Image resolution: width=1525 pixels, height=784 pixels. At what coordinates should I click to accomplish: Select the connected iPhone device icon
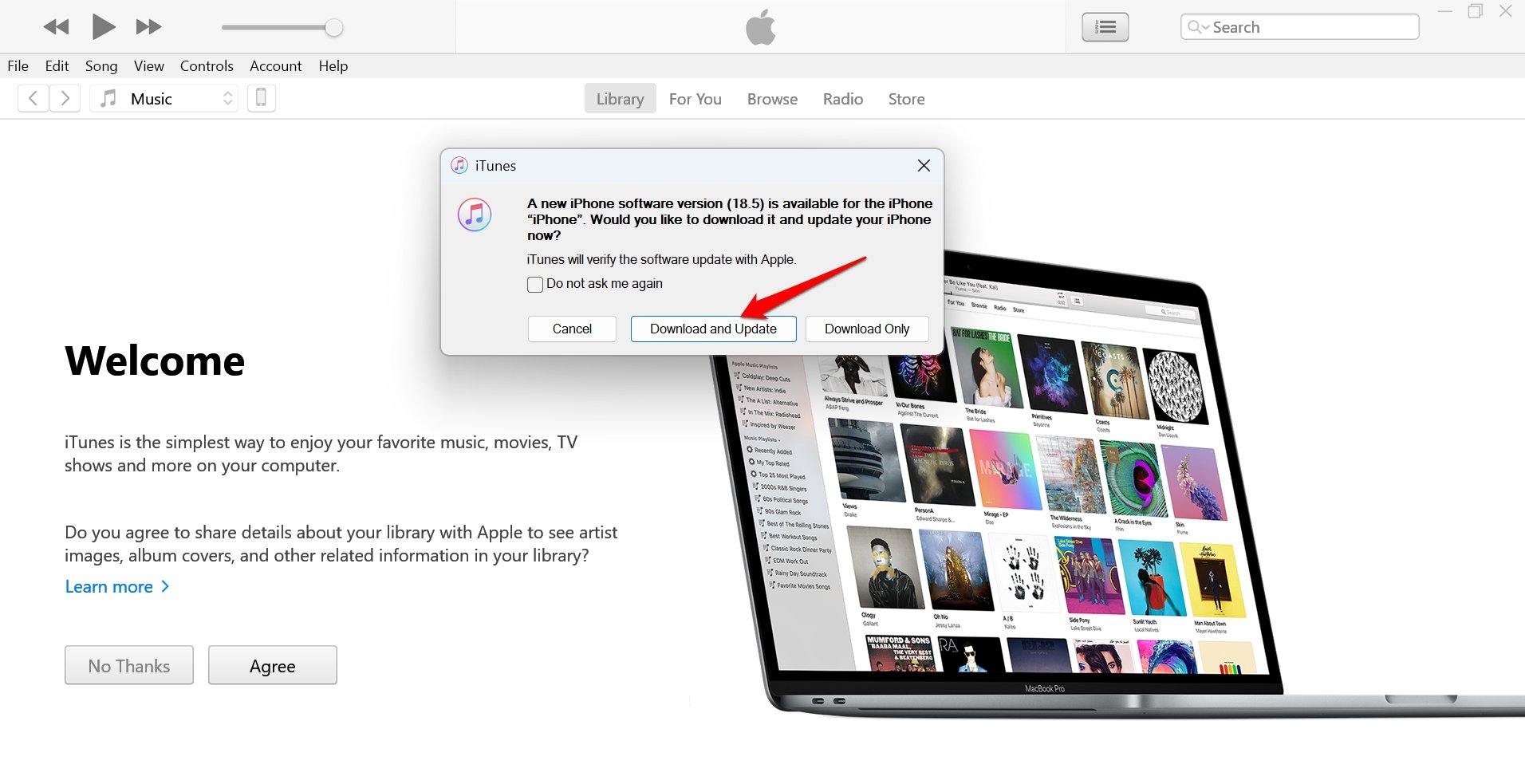pyautogui.click(x=261, y=97)
